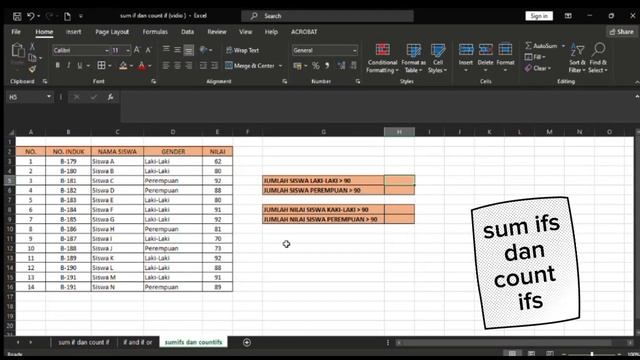Image resolution: width=640 pixels, height=360 pixels.
Task: Toggle Italic formatting
Action: [x=69, y=65]
